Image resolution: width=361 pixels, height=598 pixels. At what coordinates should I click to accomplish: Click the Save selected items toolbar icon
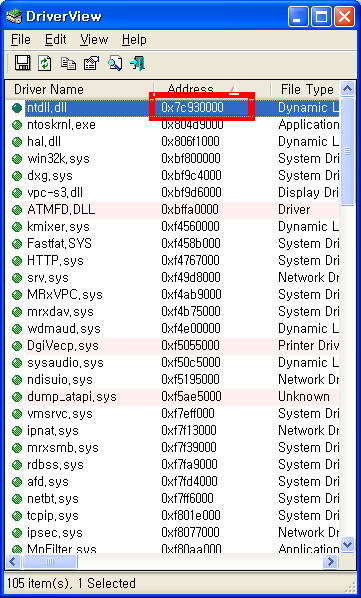[x=22, y=63]
